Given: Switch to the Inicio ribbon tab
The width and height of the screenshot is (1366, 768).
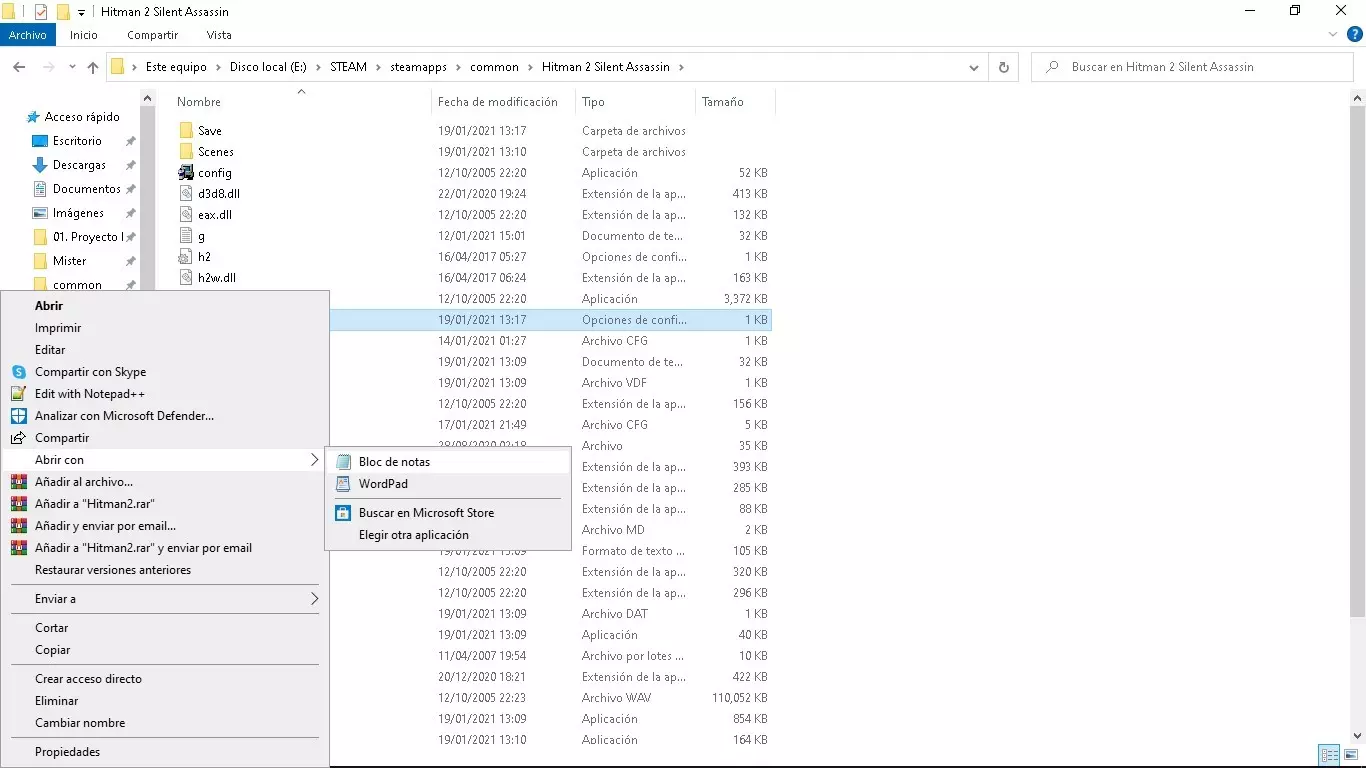Looking at the screenshot, I should pos(84,35).
